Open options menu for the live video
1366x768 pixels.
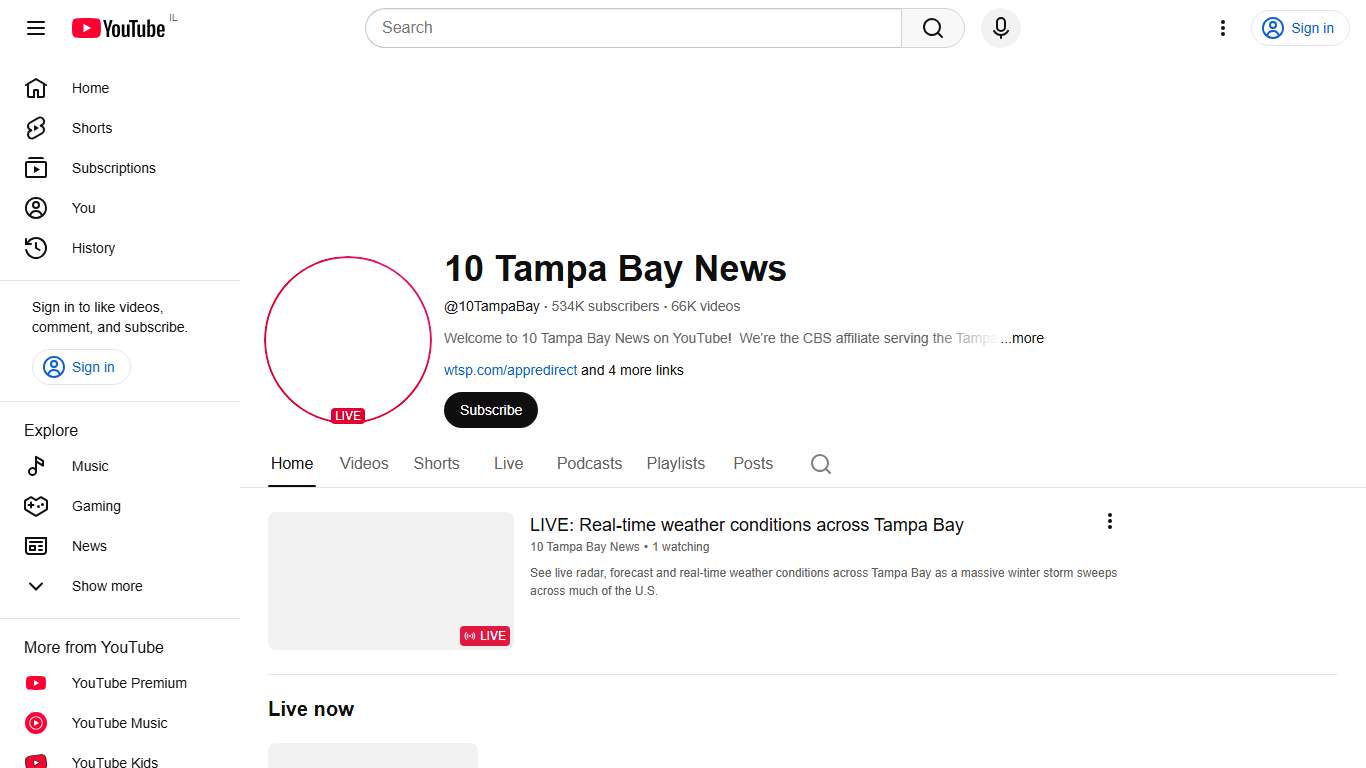(1109, 521)
